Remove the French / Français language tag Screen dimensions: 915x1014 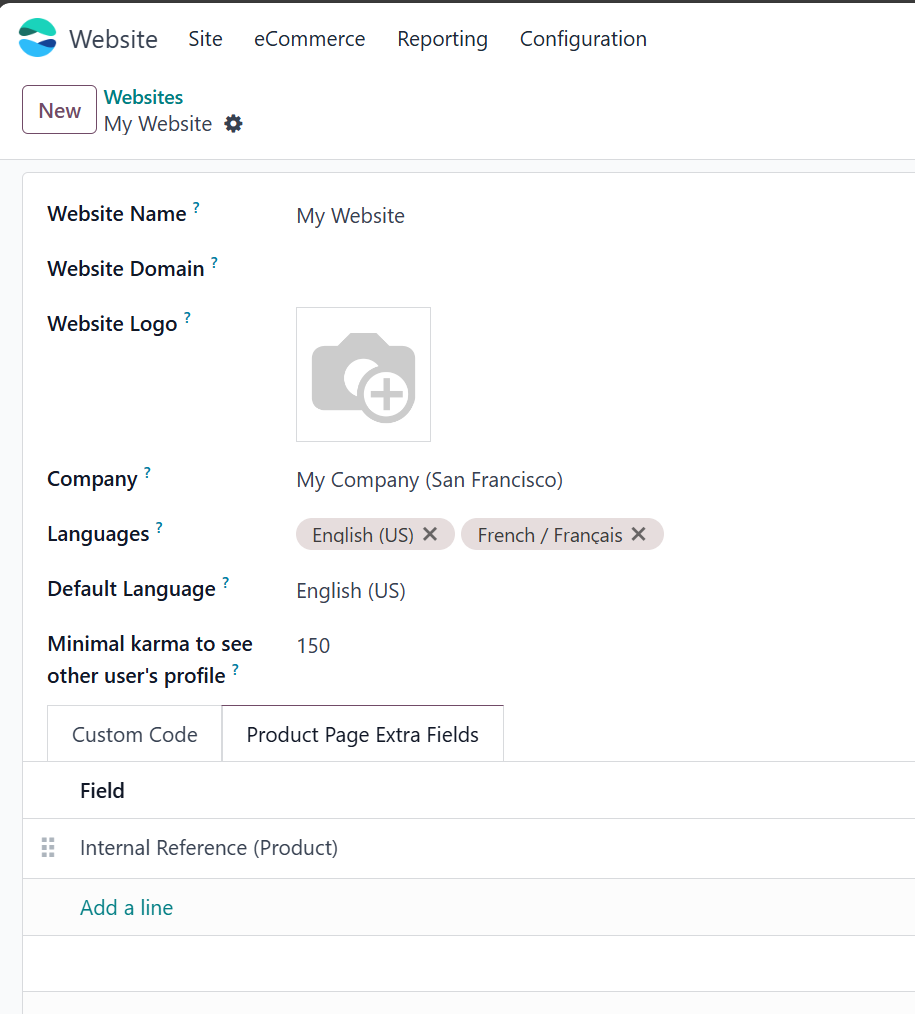tap(639, 534)
